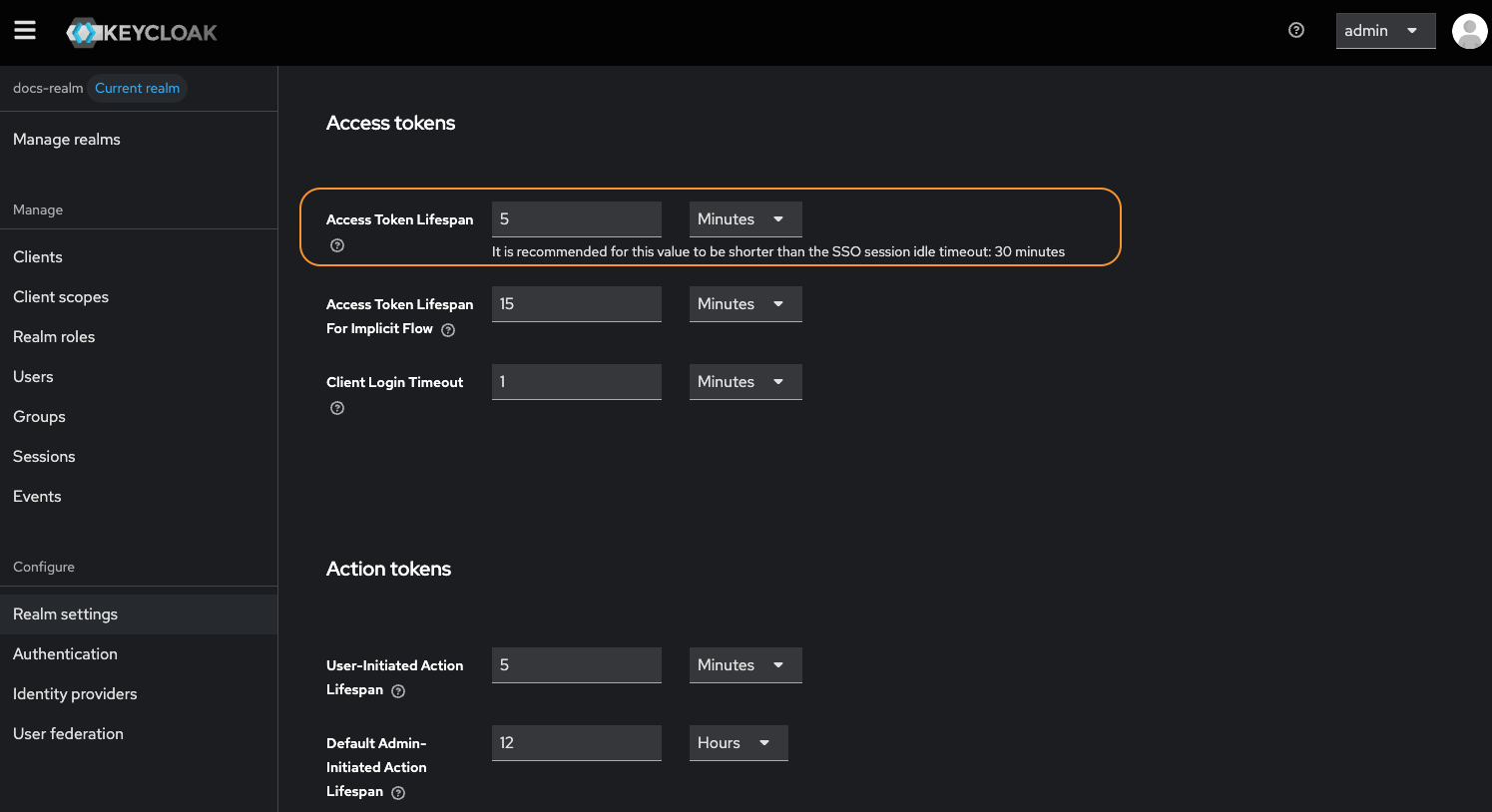Click Manage realms link

[x=67, y=140]
